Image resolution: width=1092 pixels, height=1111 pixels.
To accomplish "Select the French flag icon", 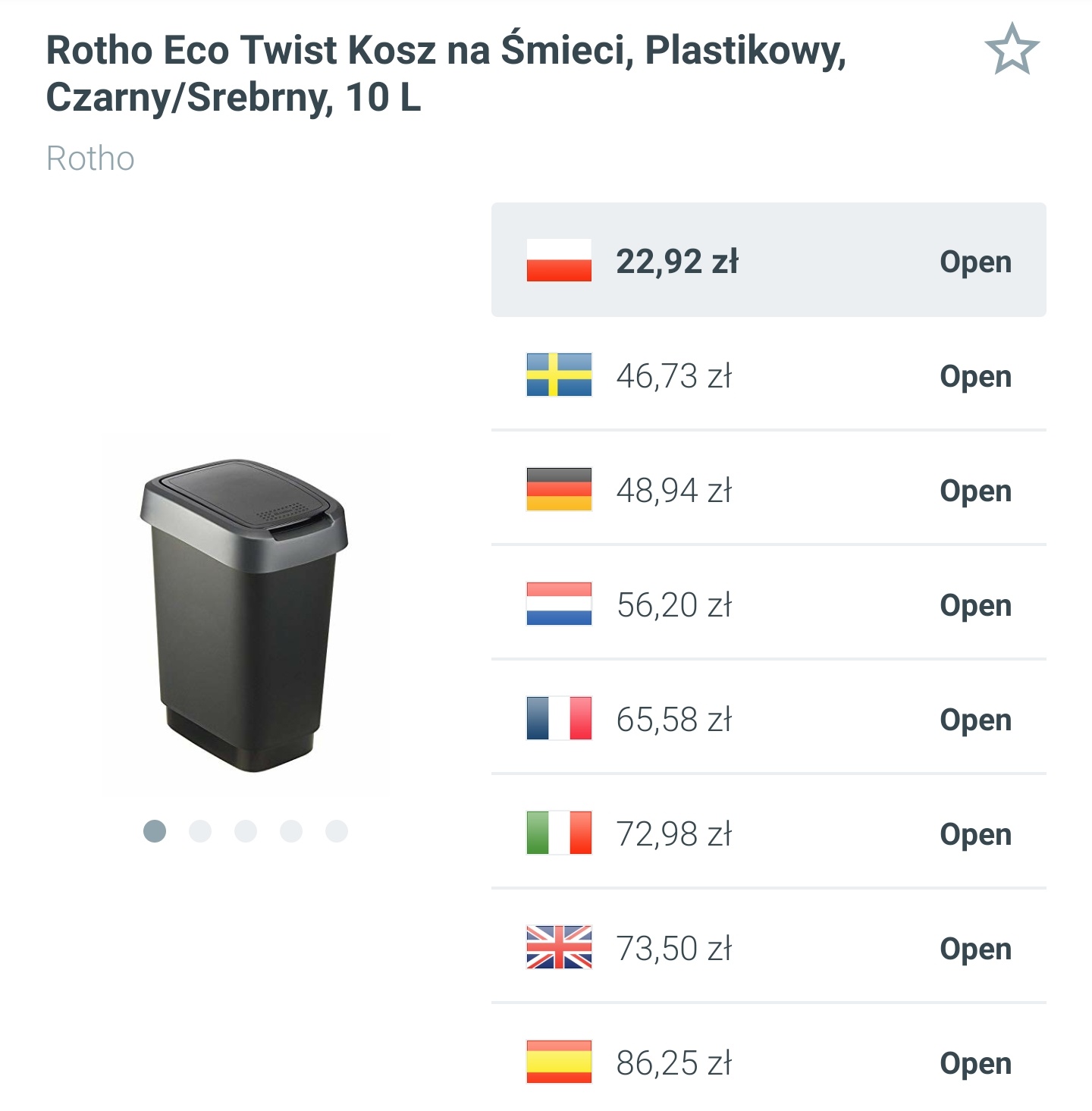I will (x=557, y=719).
